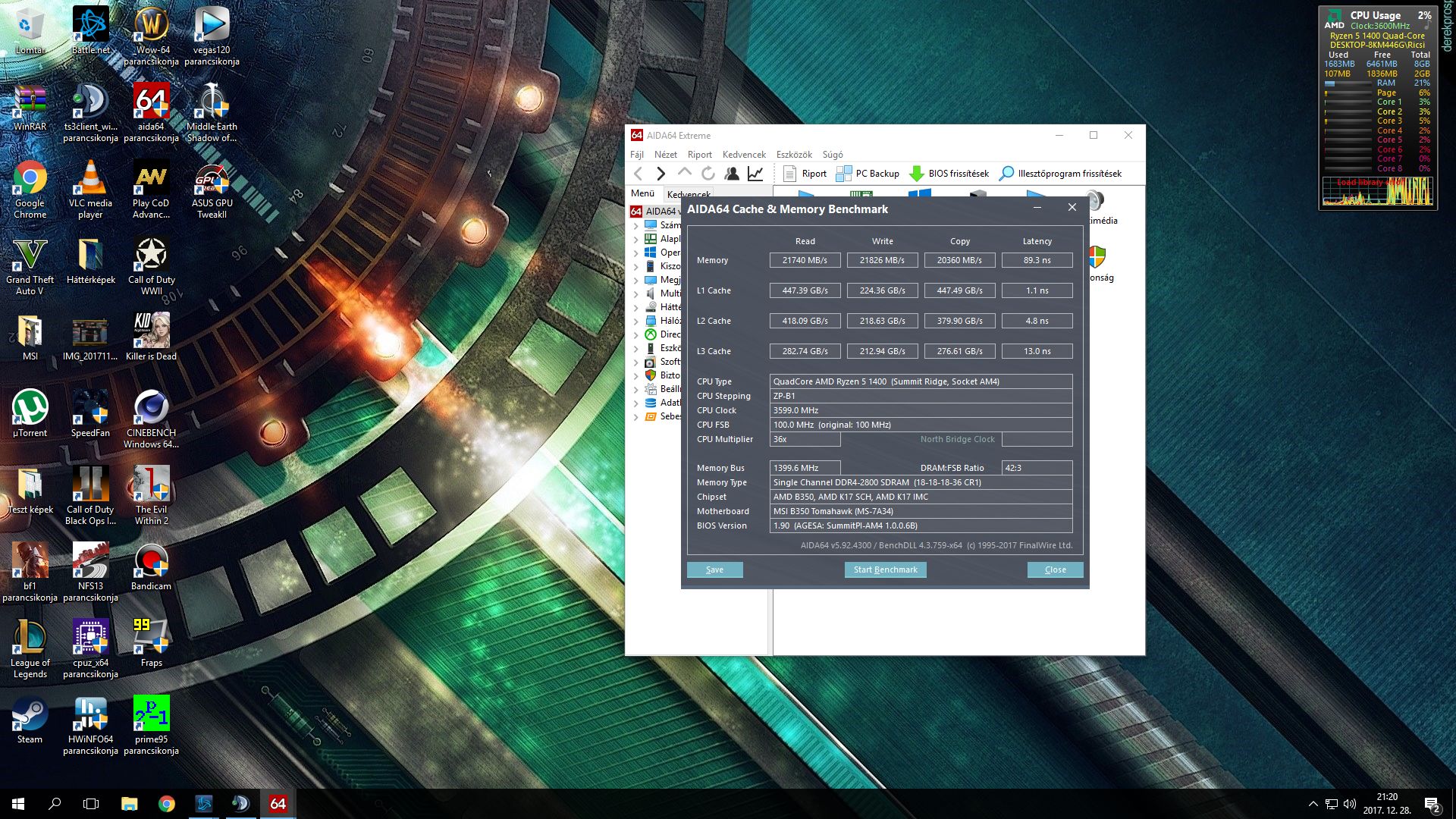Open the prime95 desktop shortcut
This screenshot has width=1456, height=819.
pos(151,725)
